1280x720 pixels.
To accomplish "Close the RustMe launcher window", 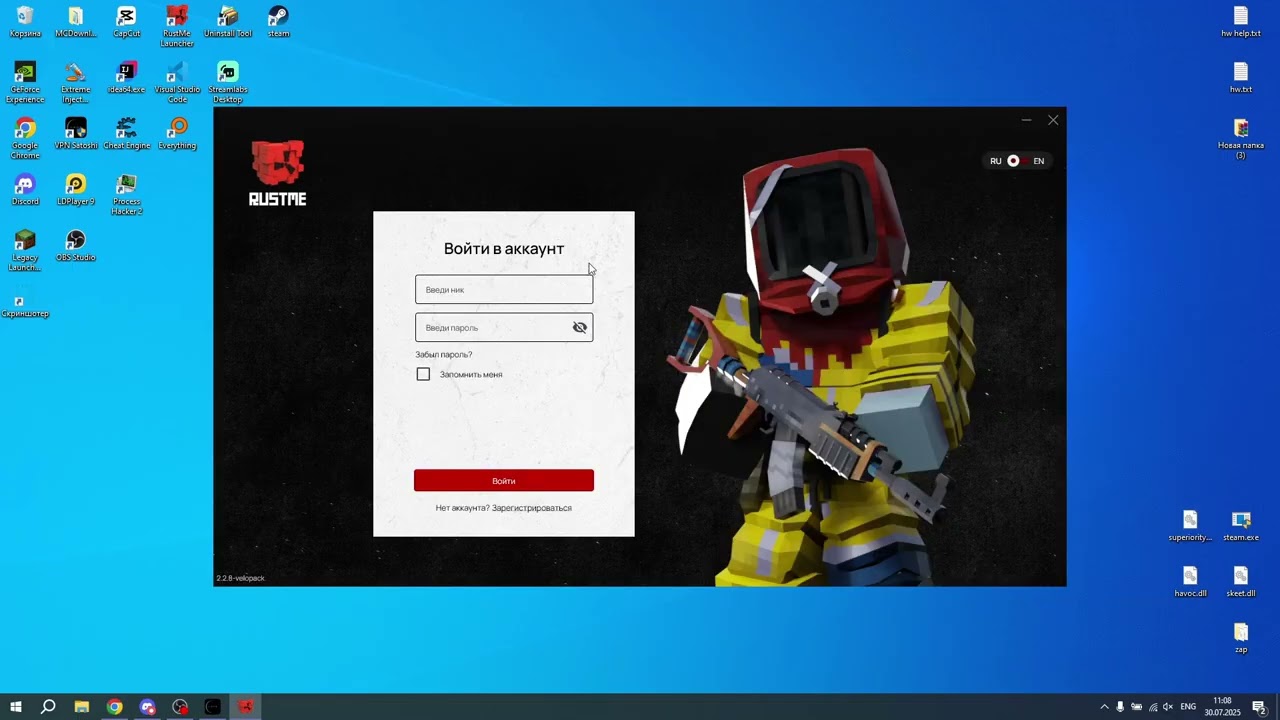I will tap(1053, 120).
